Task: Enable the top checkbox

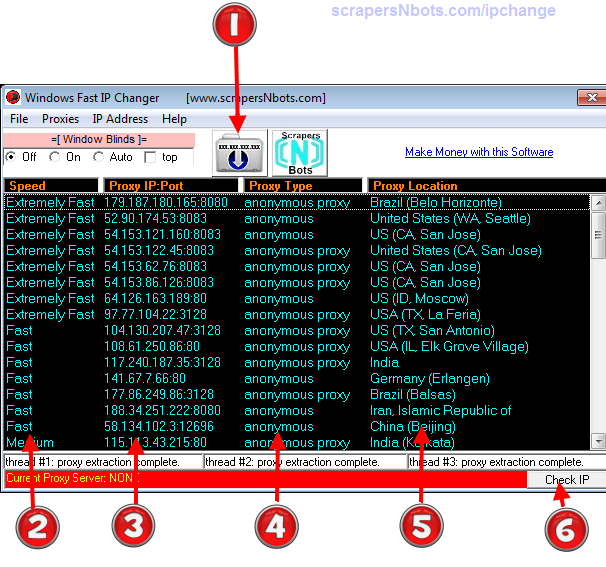Action: [x=150, y=157]
